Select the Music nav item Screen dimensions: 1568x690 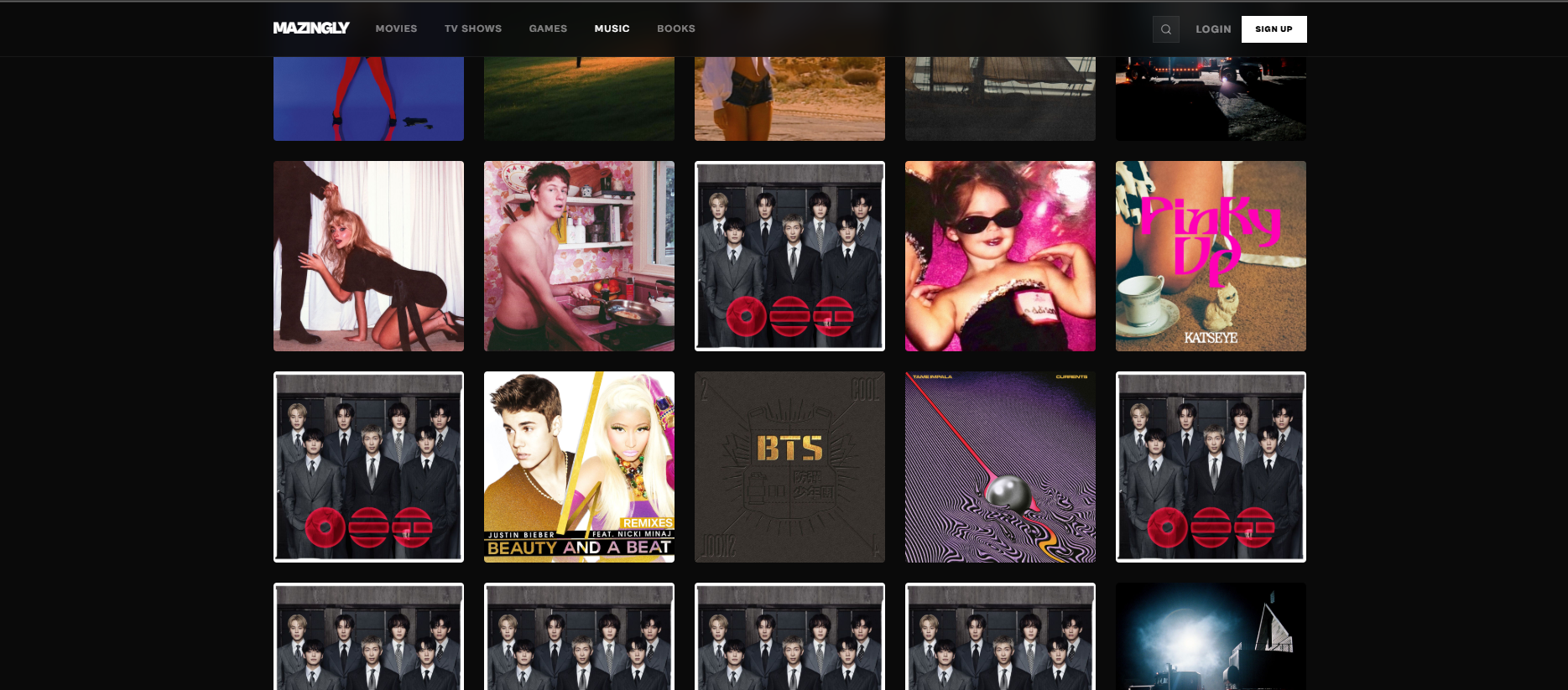612,29
